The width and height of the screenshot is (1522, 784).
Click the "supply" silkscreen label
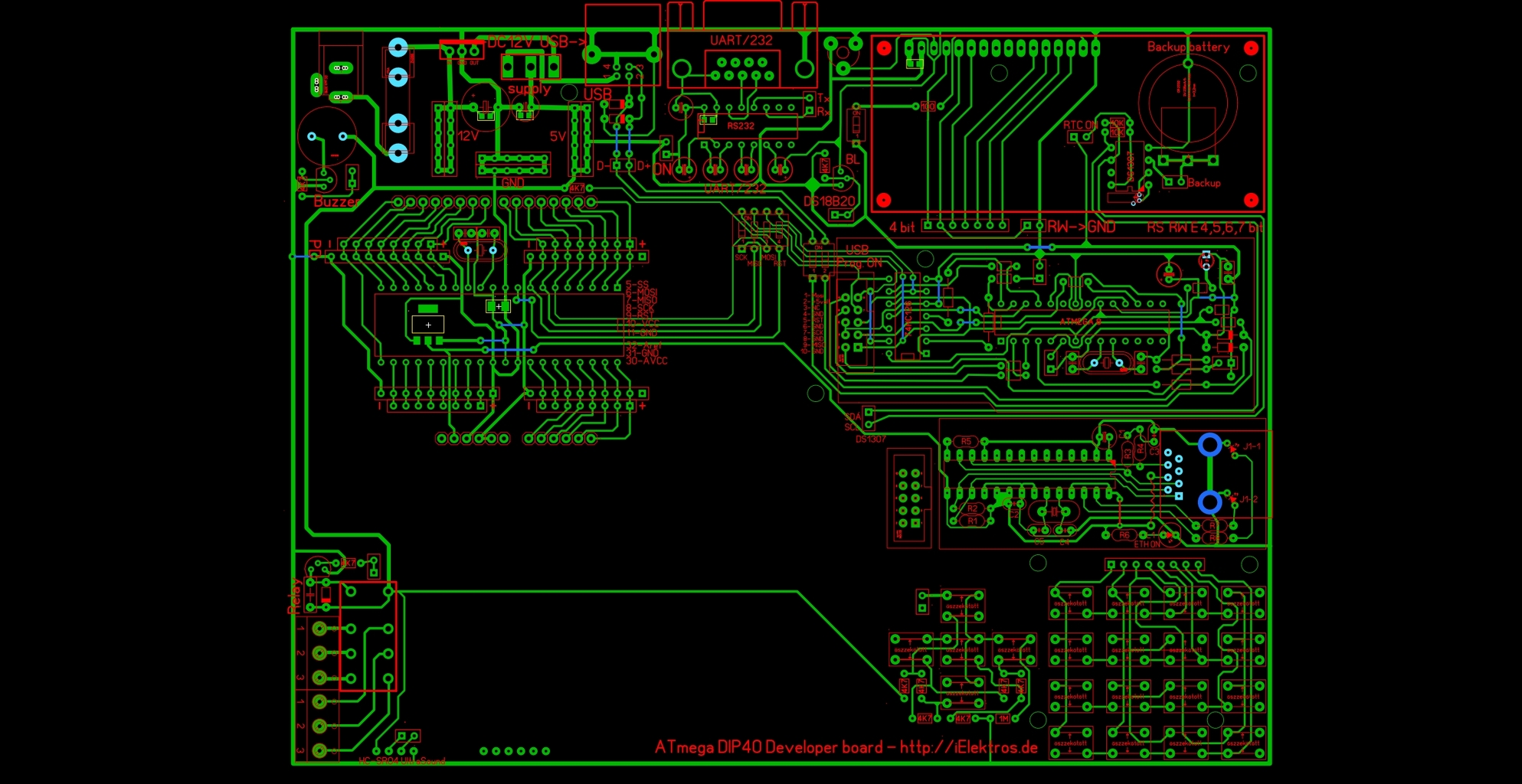tap(529, 90)
